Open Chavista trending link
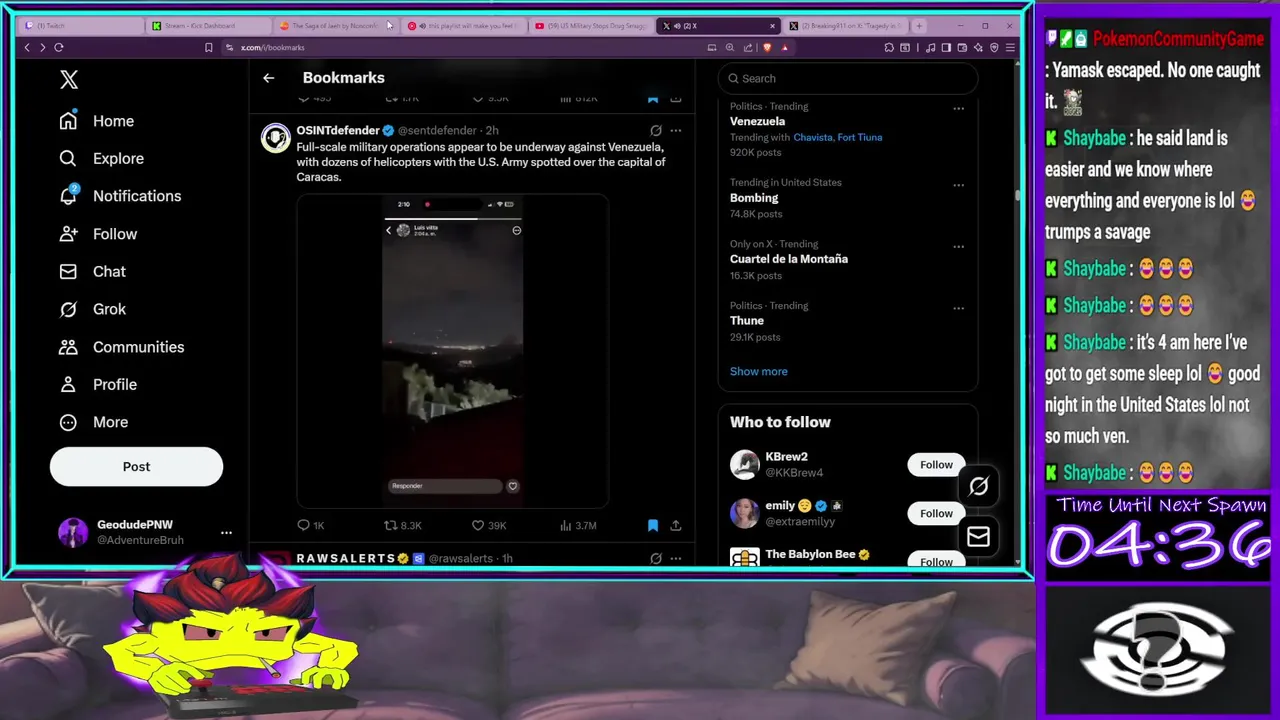1280x720 pixels. click(812, 137)
